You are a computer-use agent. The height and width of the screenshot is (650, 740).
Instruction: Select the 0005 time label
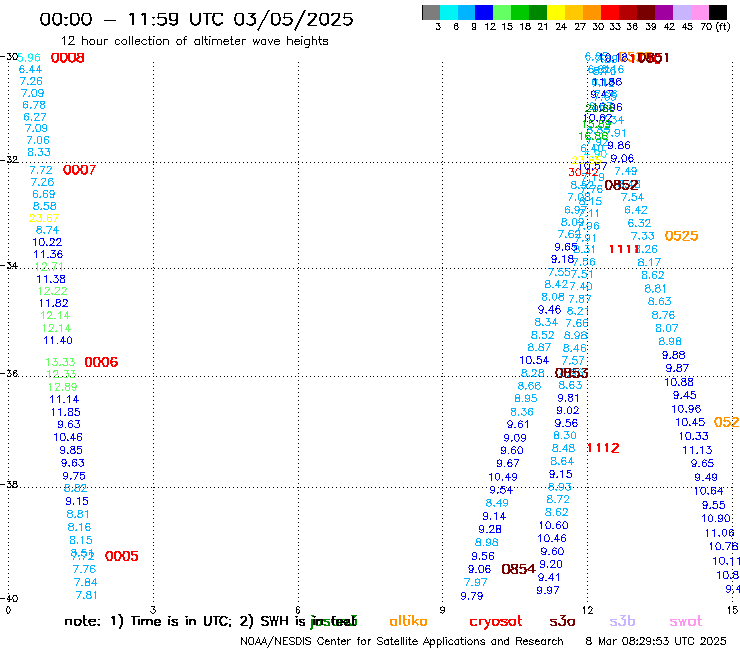pos(121,556)
